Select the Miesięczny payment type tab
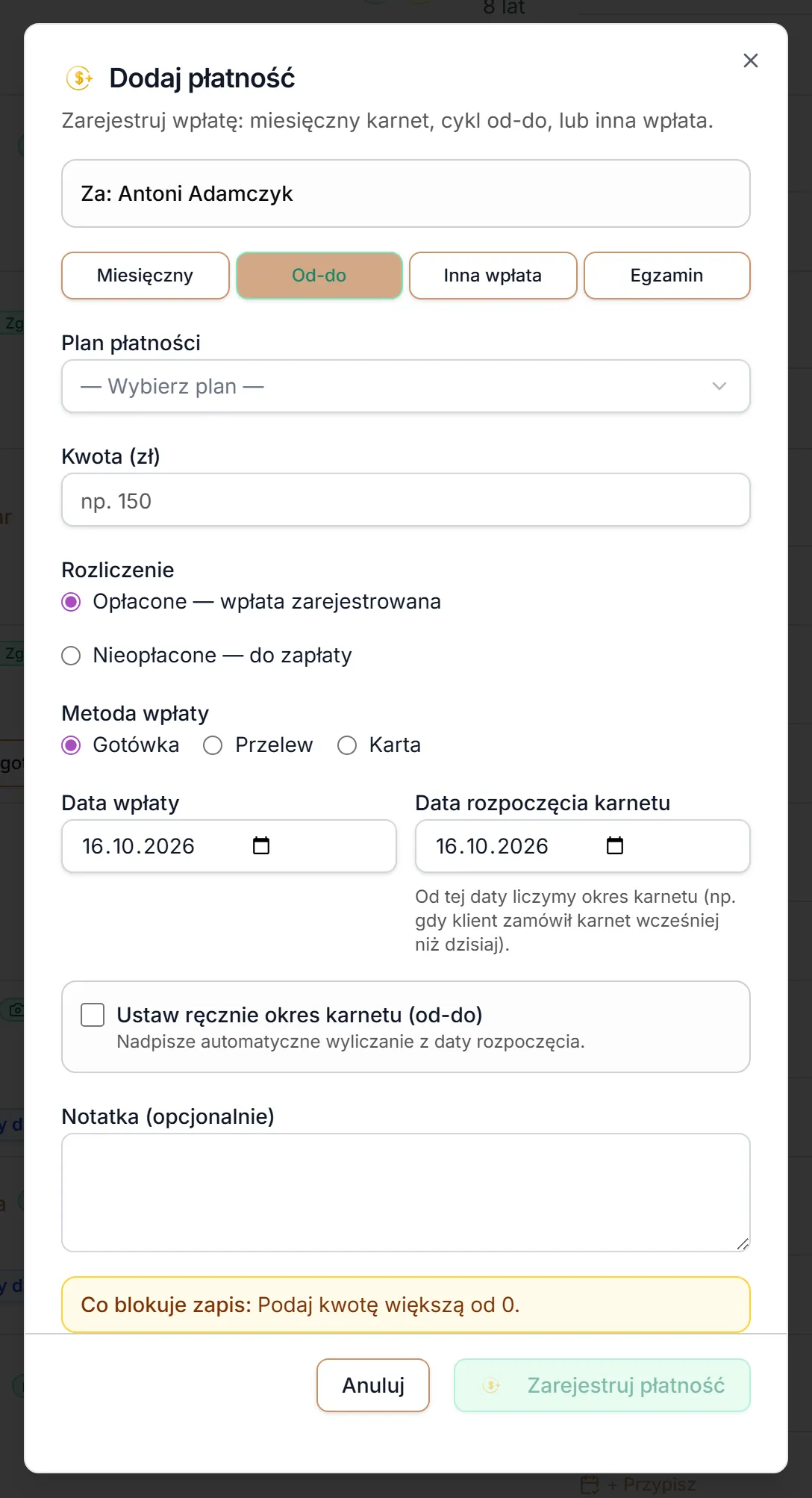This screenshot has width=812, height=1498. [x=146, y=276]
